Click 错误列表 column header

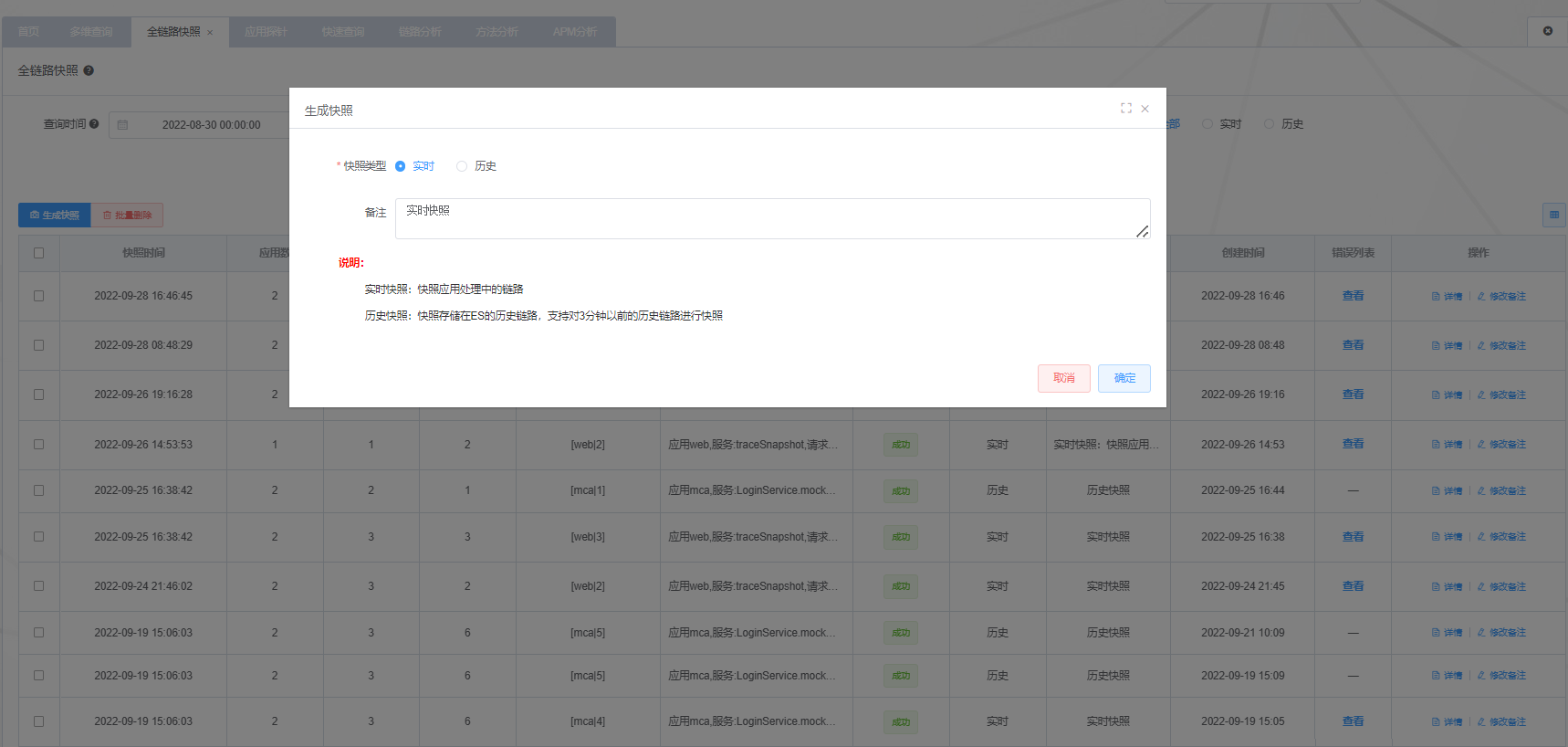[x=1353, y=253]
